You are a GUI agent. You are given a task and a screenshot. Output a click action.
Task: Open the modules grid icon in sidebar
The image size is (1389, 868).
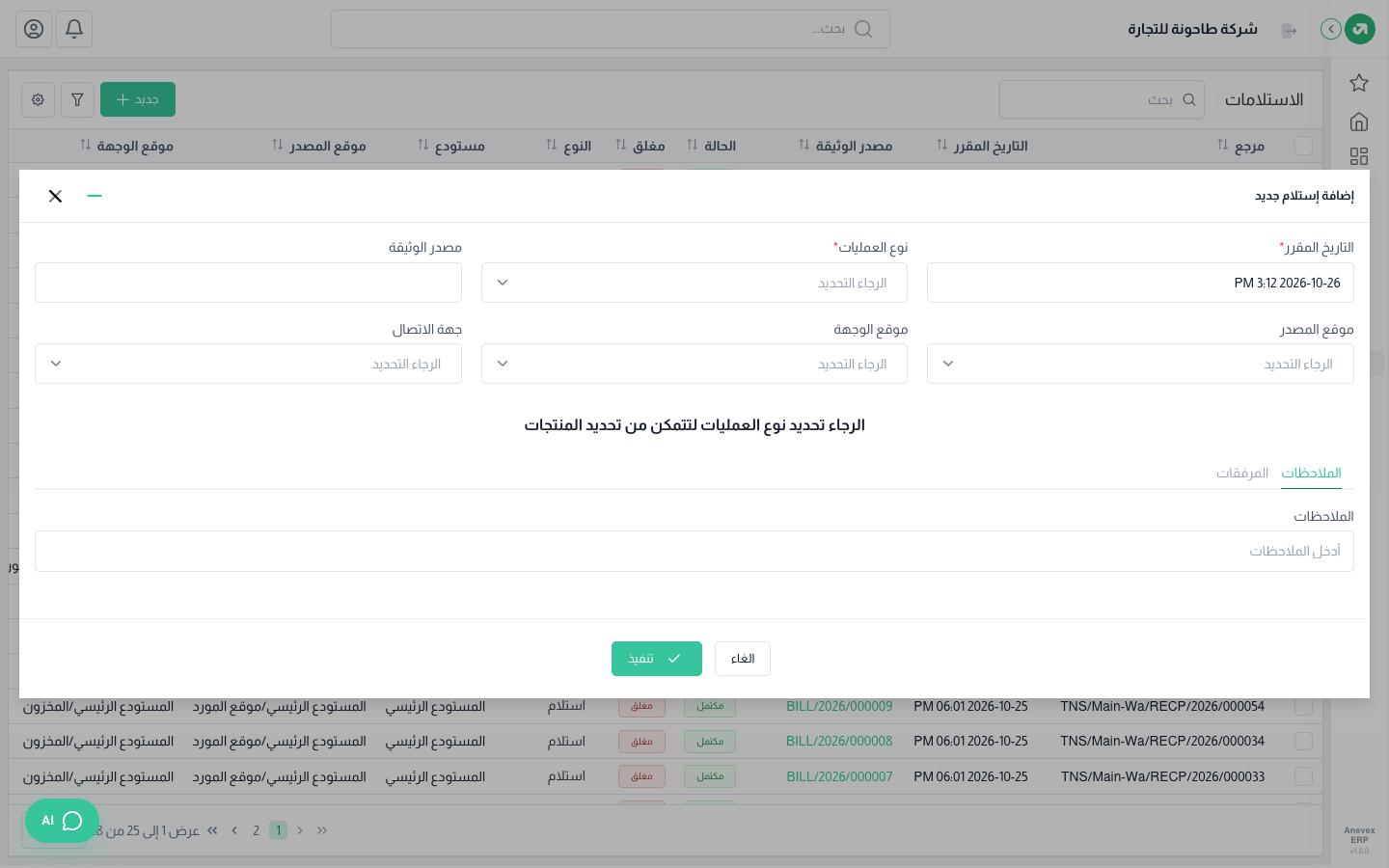pyautogui.click(x=1359, y=156)
